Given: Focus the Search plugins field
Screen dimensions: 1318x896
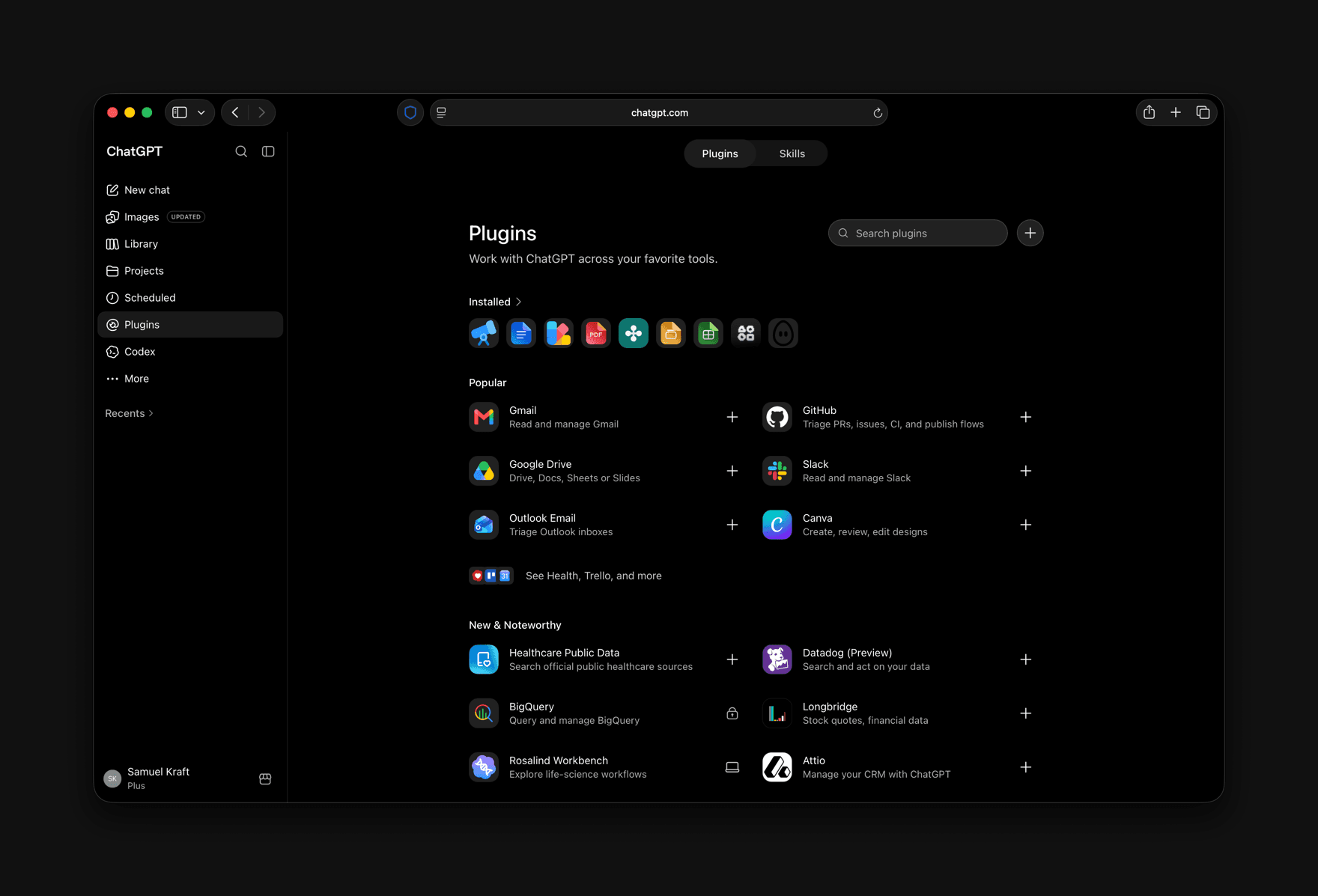Looking at the screenshot, I should [918, 233].
